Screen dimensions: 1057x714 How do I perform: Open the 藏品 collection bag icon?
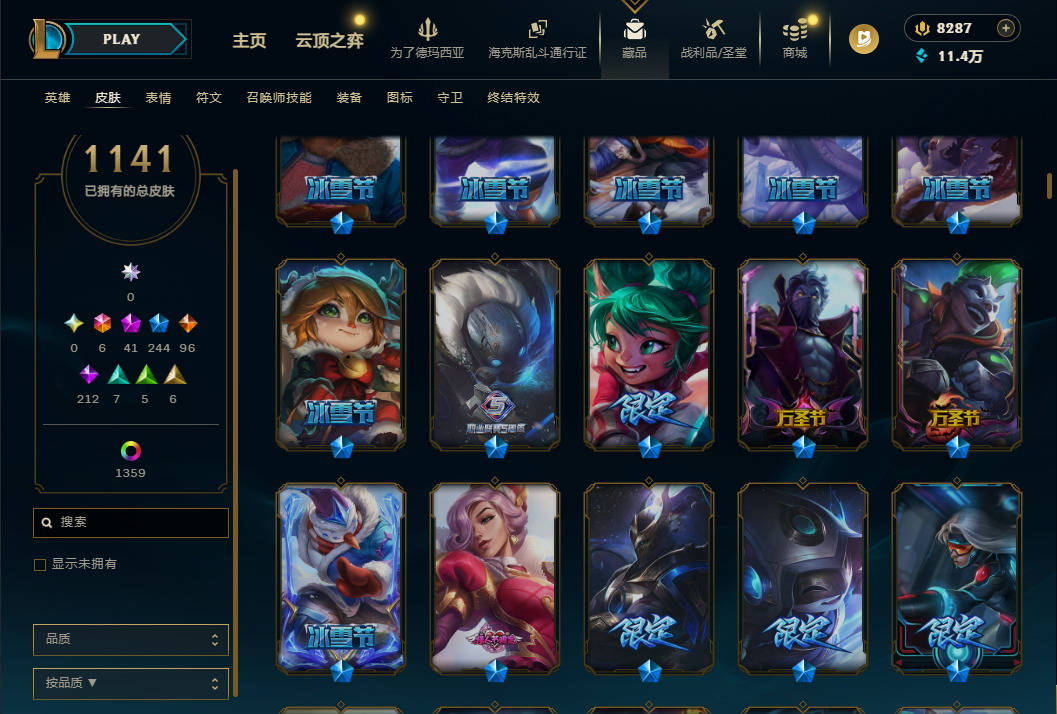click(634, 30)
